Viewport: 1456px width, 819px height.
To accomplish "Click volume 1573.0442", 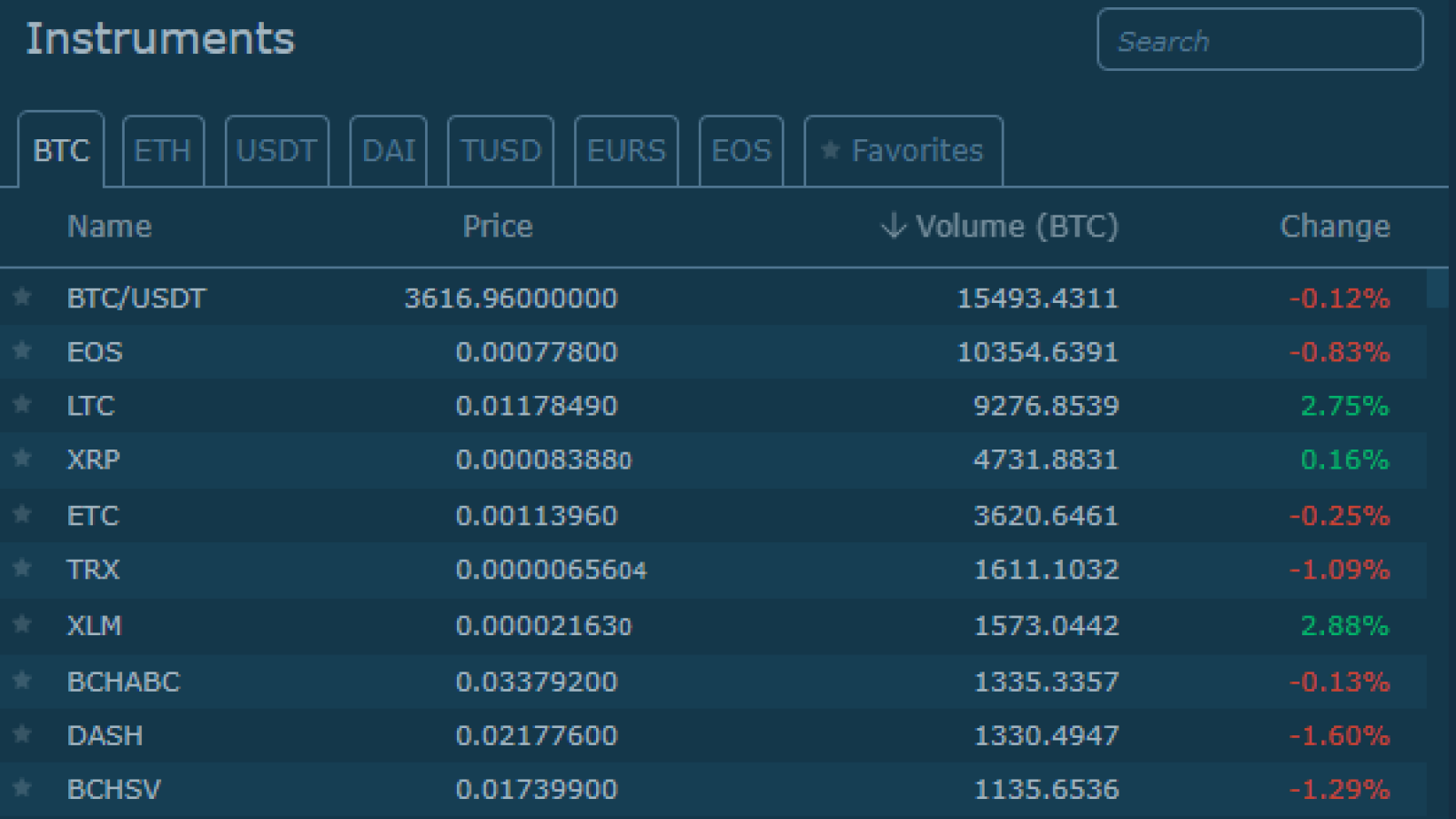I will (x=1046, y=626).
